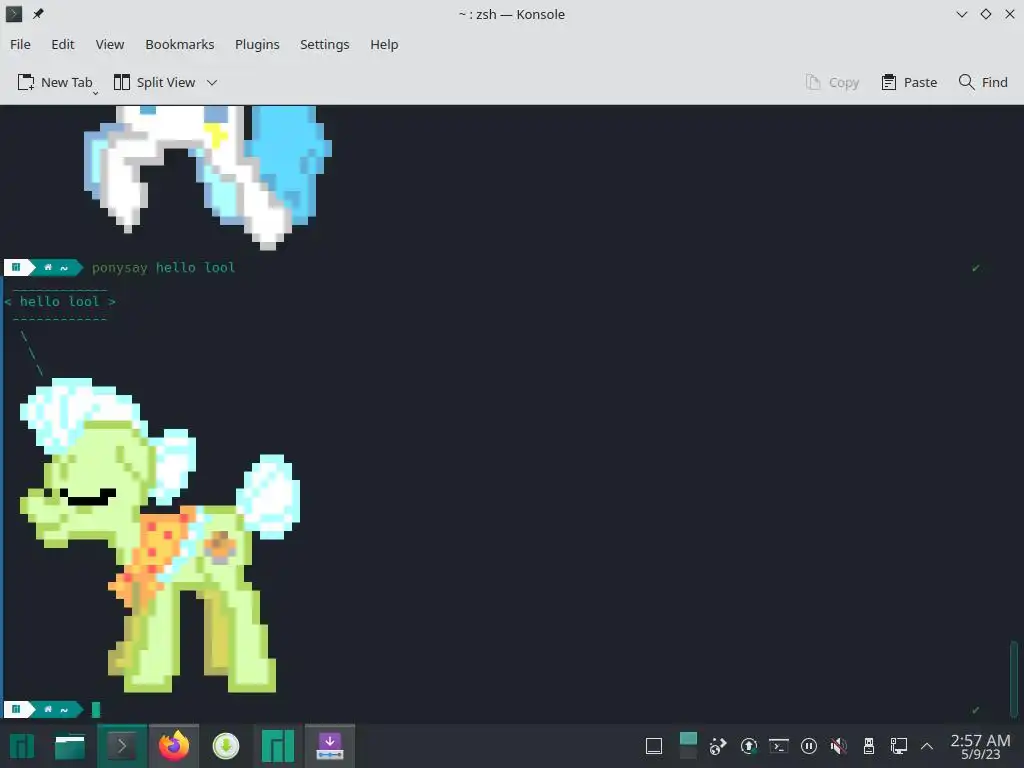Click the Copy toolbar button
This screenshot has width=1024, height=768.
832,82
